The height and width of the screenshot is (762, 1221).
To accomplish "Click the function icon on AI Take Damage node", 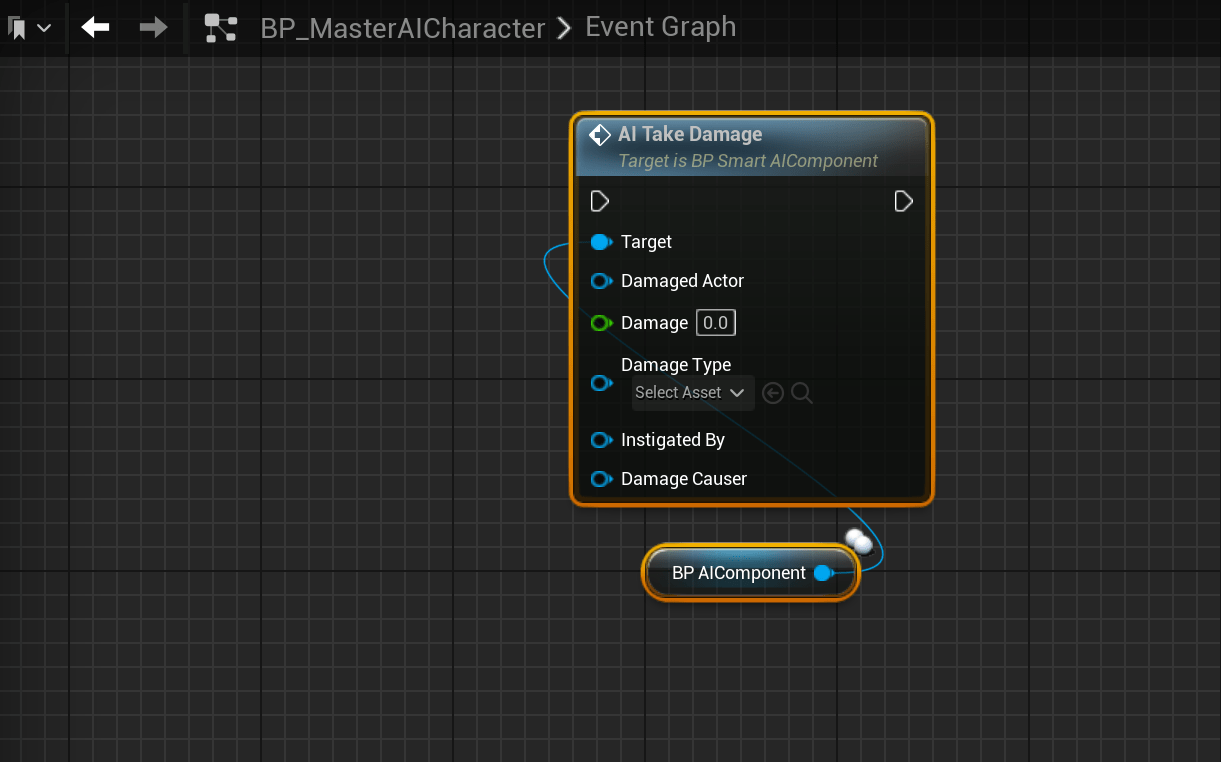I will pyautogui.click(x=600, y=135).
